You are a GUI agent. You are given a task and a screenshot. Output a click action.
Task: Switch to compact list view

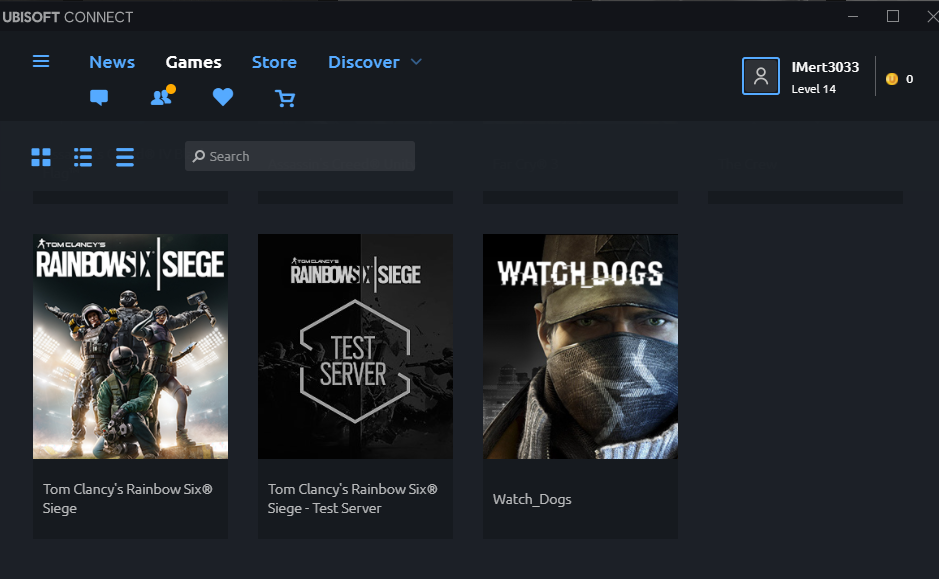coord(125,157)
